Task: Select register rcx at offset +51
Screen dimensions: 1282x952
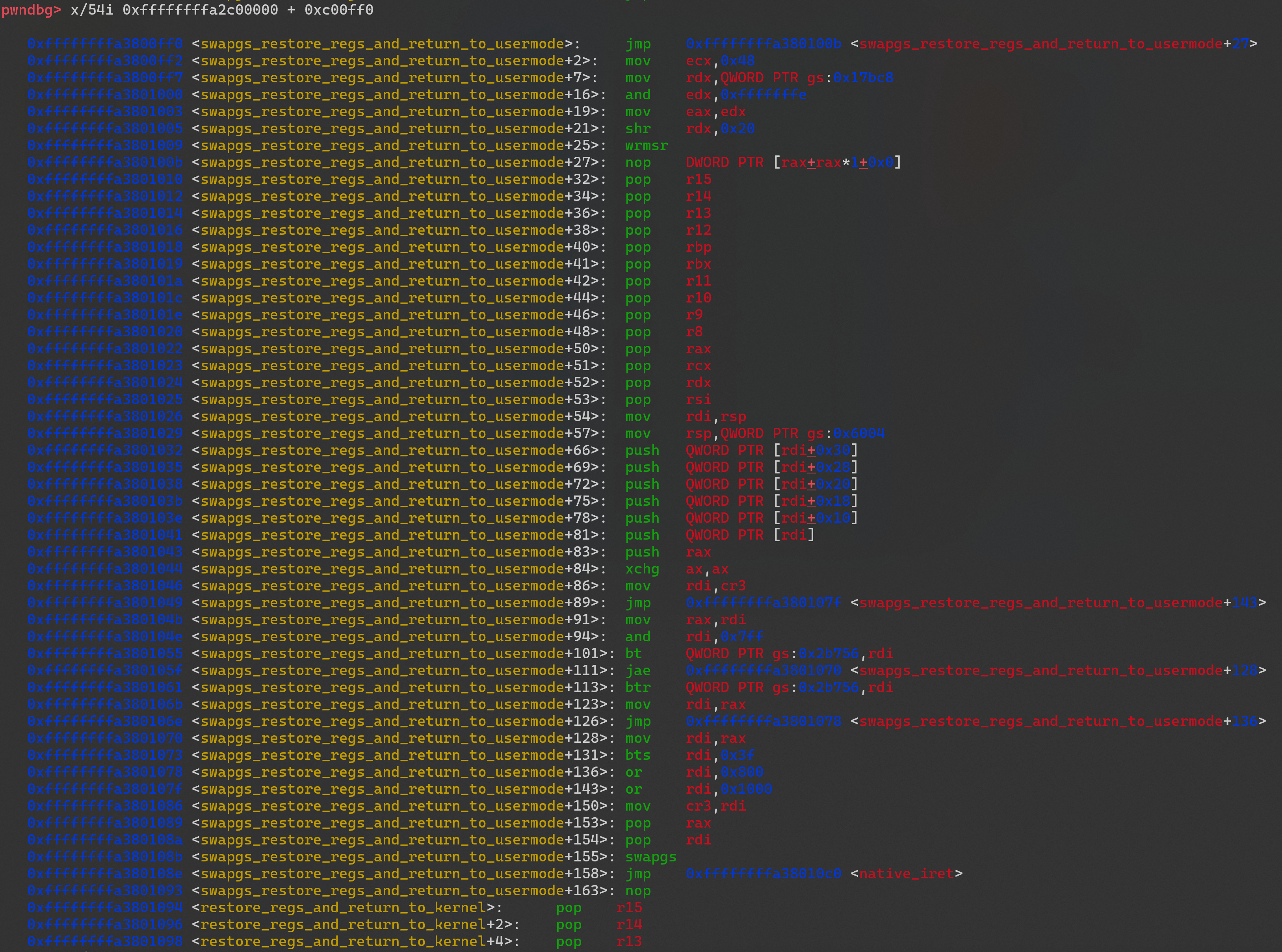Action: point(698,366)
